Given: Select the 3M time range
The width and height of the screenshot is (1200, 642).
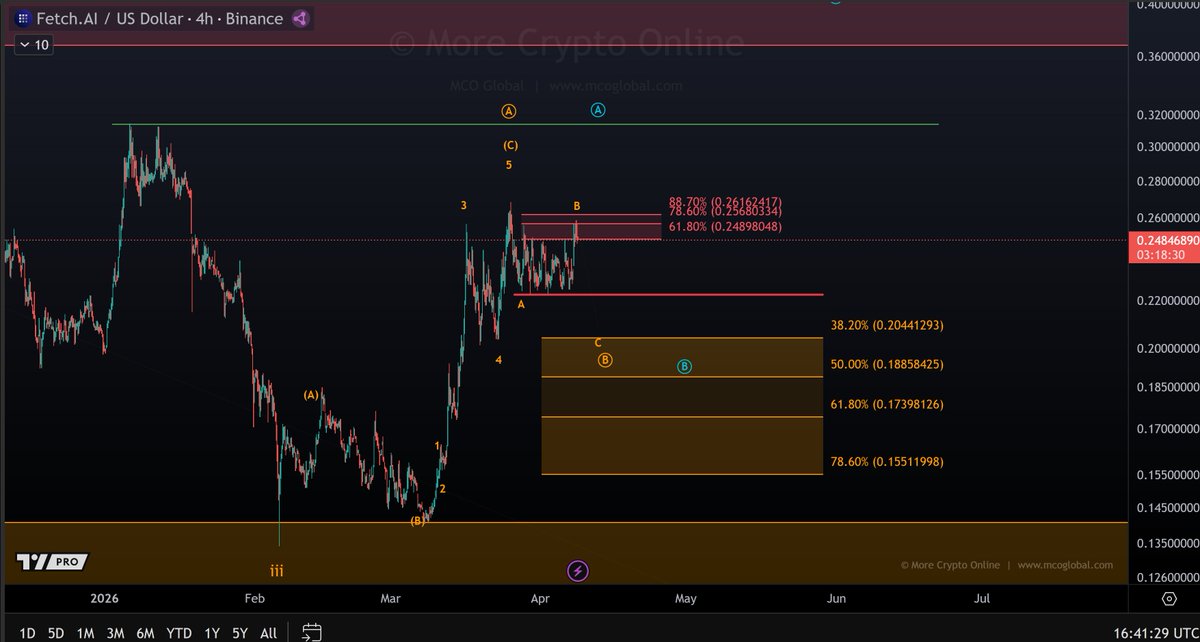Looking at the screenshot, I should pyautogui.click(x=116, y=633).
